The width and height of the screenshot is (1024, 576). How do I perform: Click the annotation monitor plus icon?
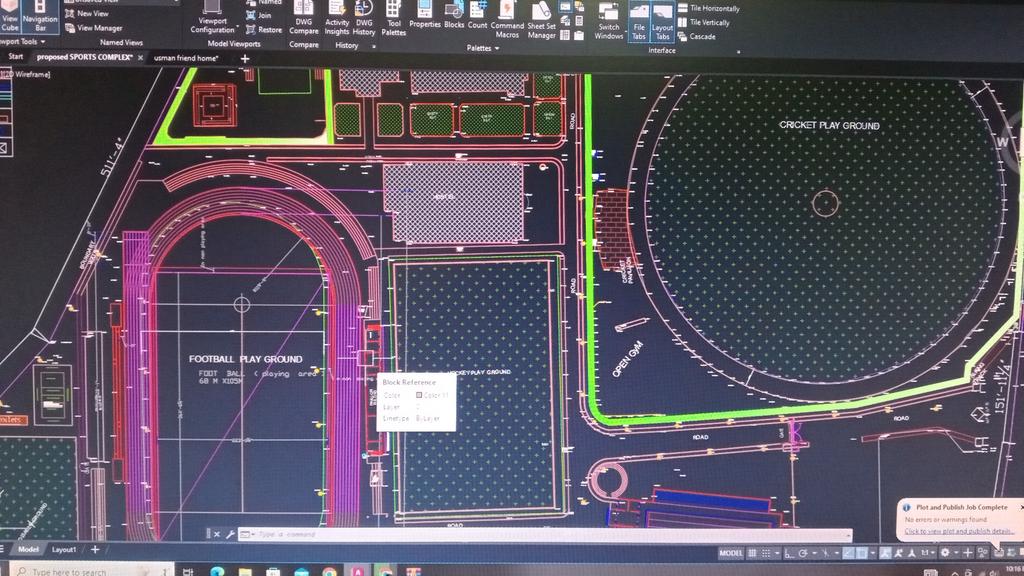[x=968, y=553]
